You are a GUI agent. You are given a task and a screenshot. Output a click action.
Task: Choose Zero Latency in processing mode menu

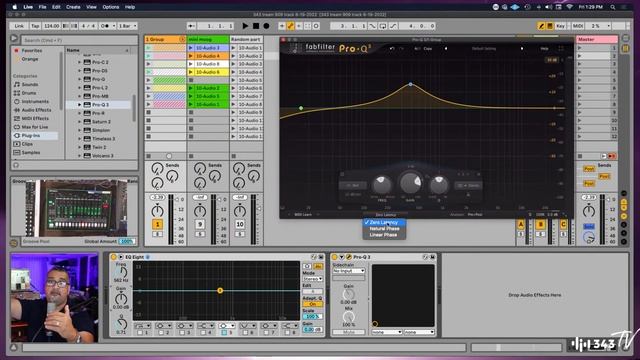(384, 222)
